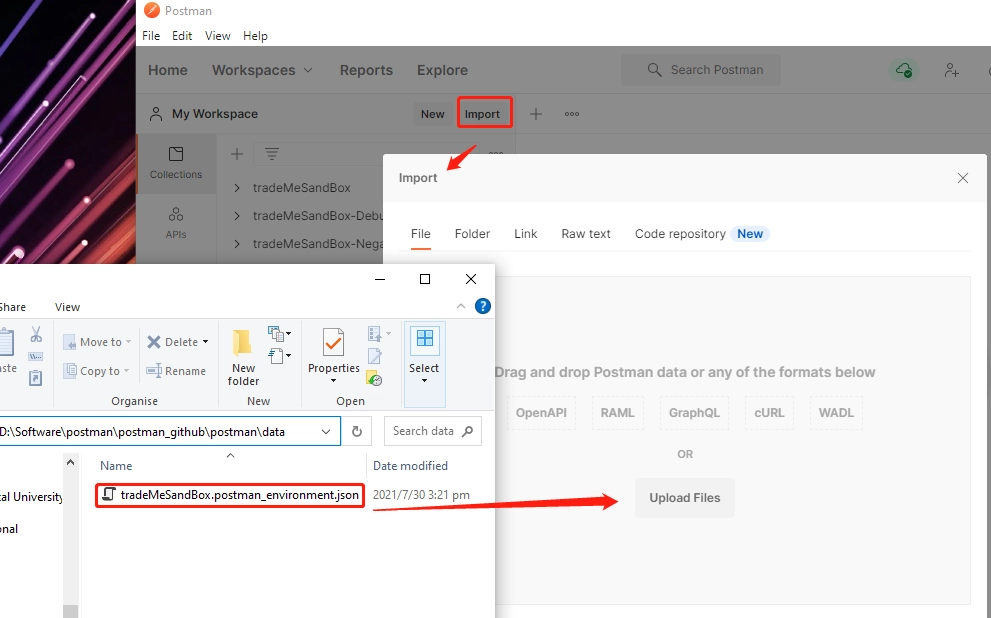Screen dimensions: 991x618
Task: Click the Delete dropdown arrow in Explorer
Action: pyautogui.click(x=205, y=342)
